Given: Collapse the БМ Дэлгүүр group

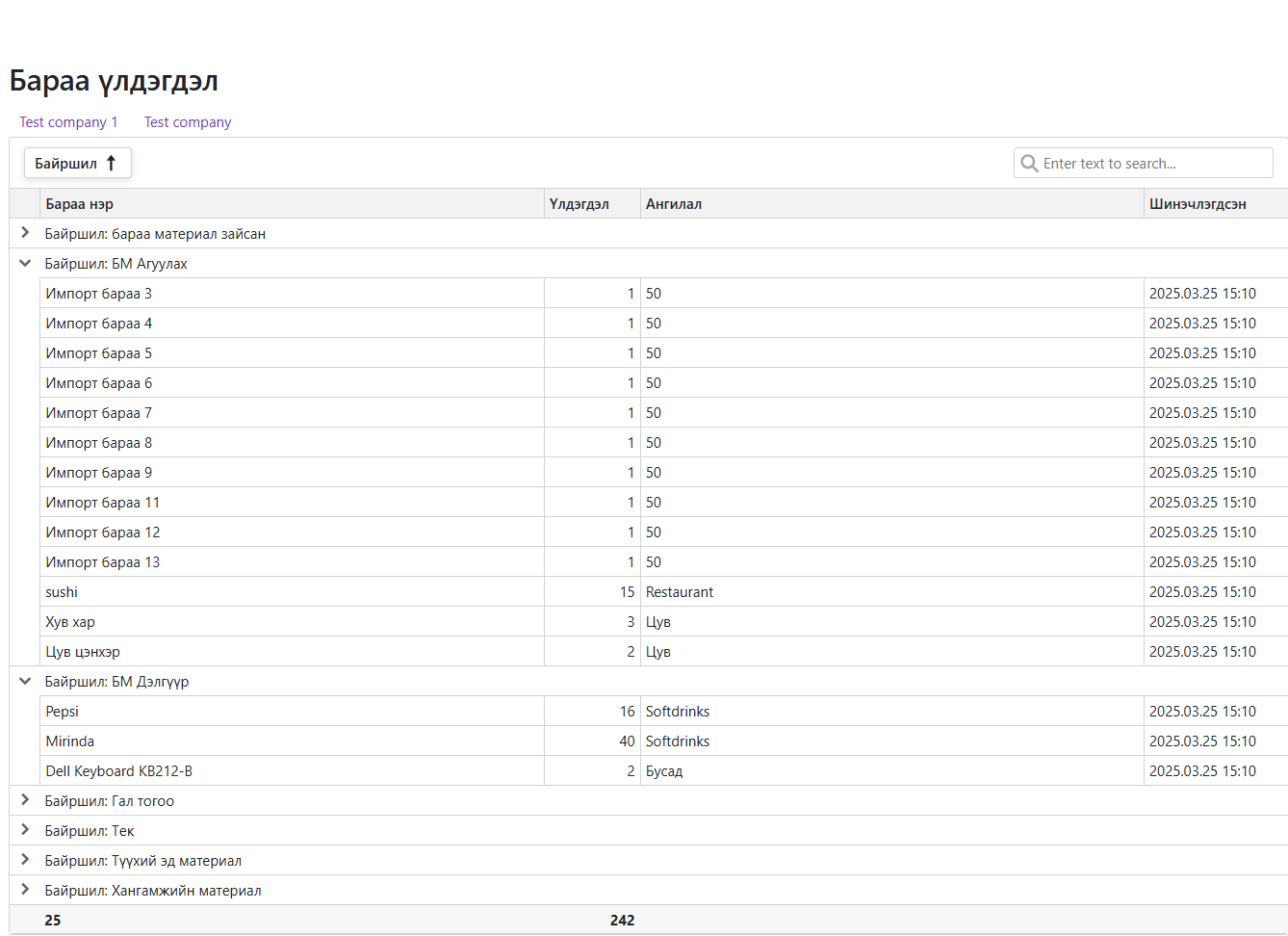Looking at the screenshot, I should point(25,681).
